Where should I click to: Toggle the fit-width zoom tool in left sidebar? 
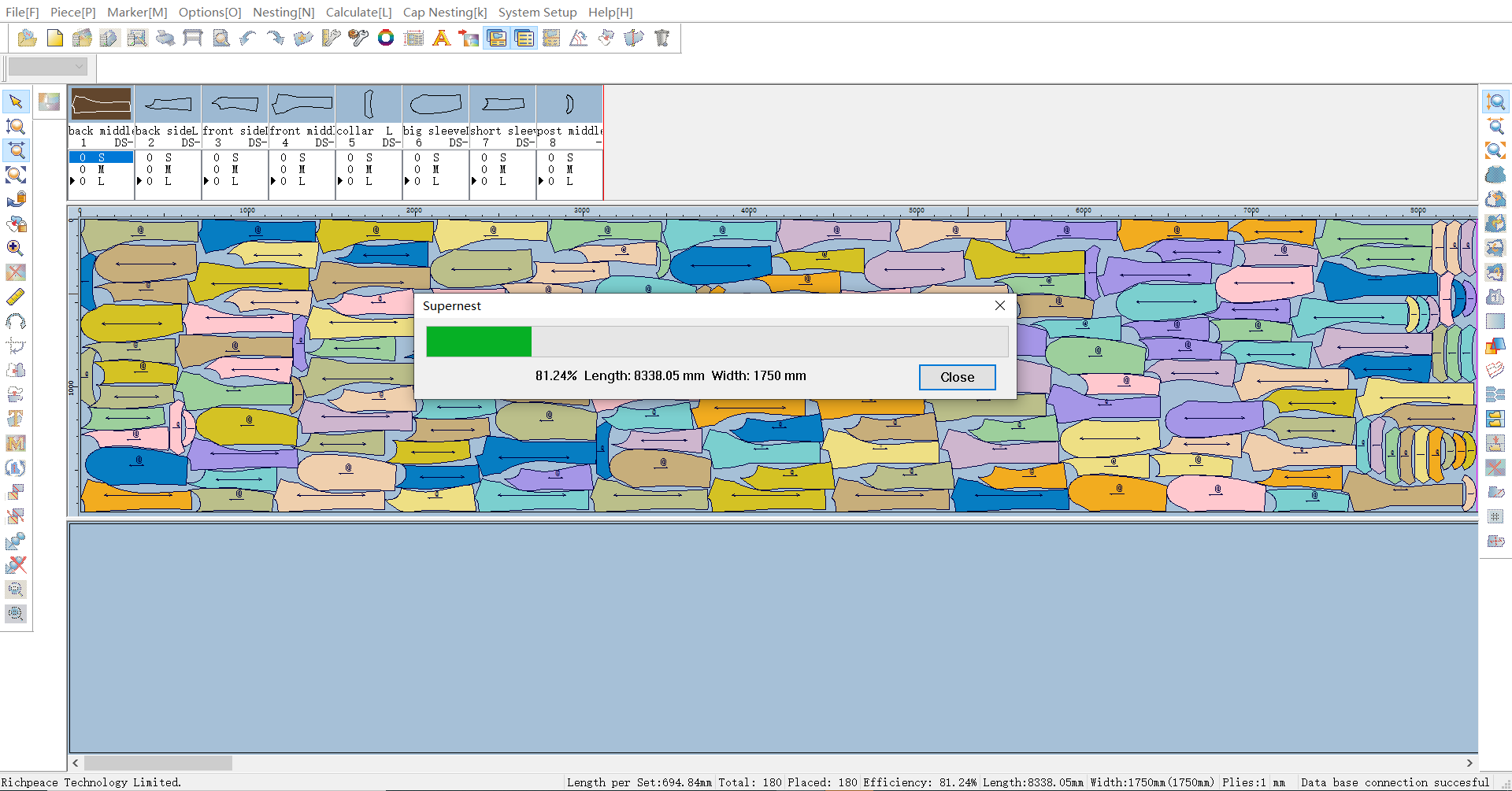coord(16,150)
